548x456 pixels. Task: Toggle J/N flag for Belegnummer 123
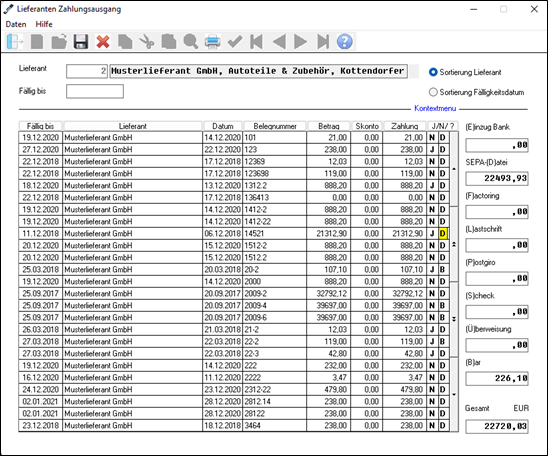432,150
